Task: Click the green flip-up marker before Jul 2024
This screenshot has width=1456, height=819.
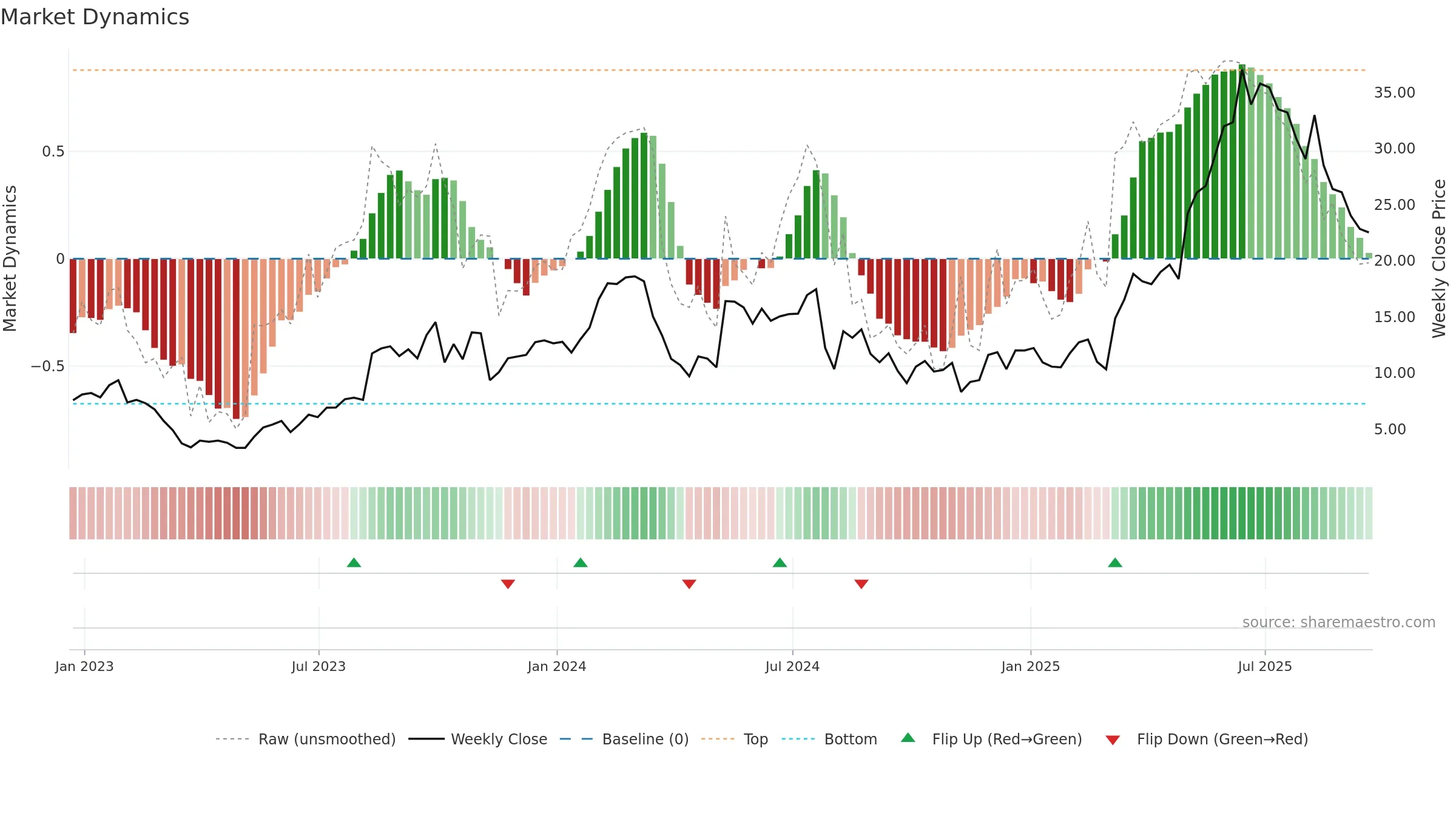Action: point(780,562)
